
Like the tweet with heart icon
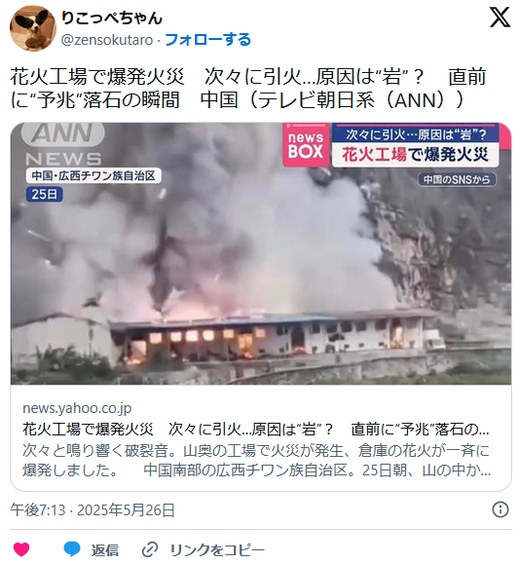pyautogui.click(x=22, y=550)
